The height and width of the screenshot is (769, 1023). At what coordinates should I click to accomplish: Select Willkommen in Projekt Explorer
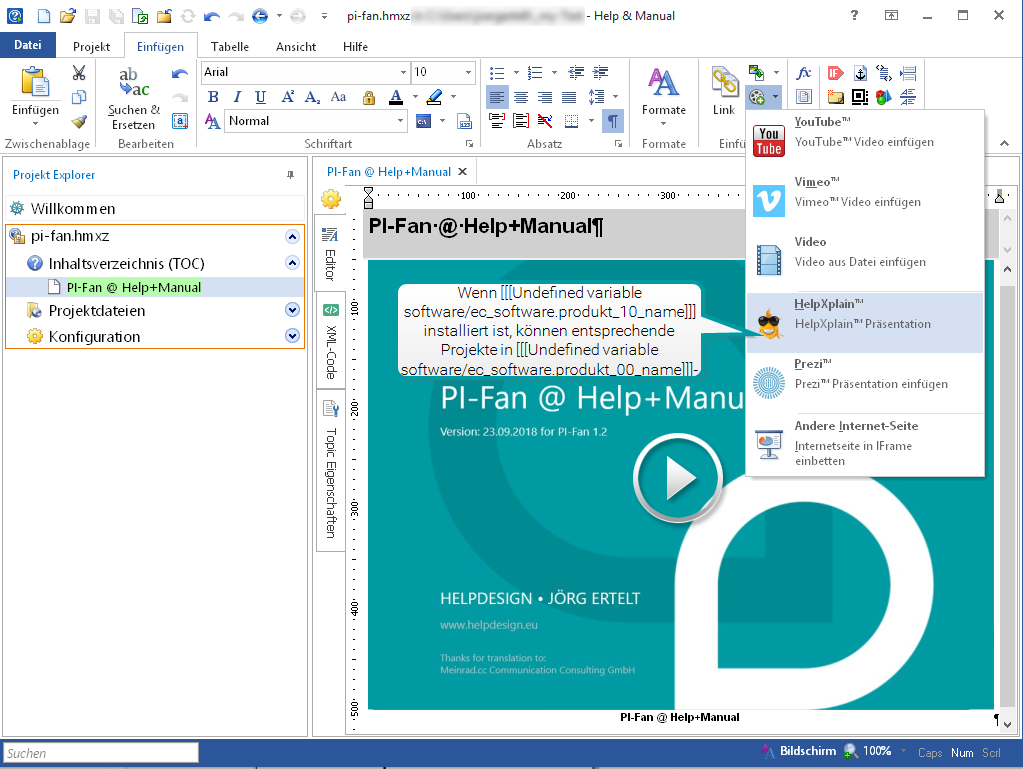[73, 209]
